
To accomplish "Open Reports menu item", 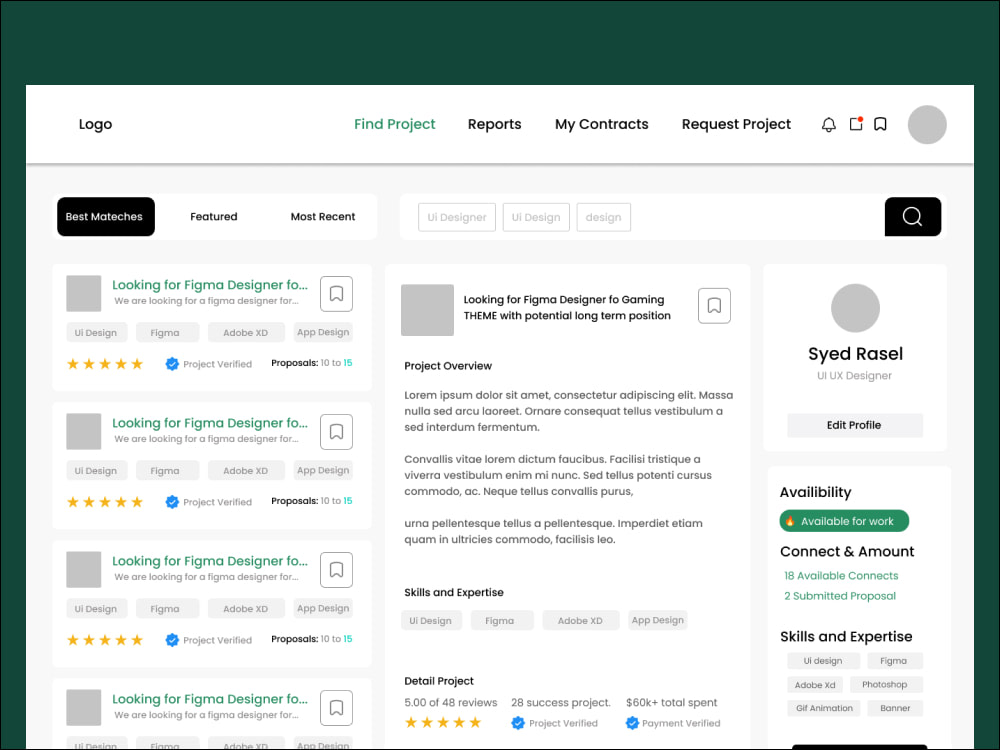I will [x=494, y=124].
